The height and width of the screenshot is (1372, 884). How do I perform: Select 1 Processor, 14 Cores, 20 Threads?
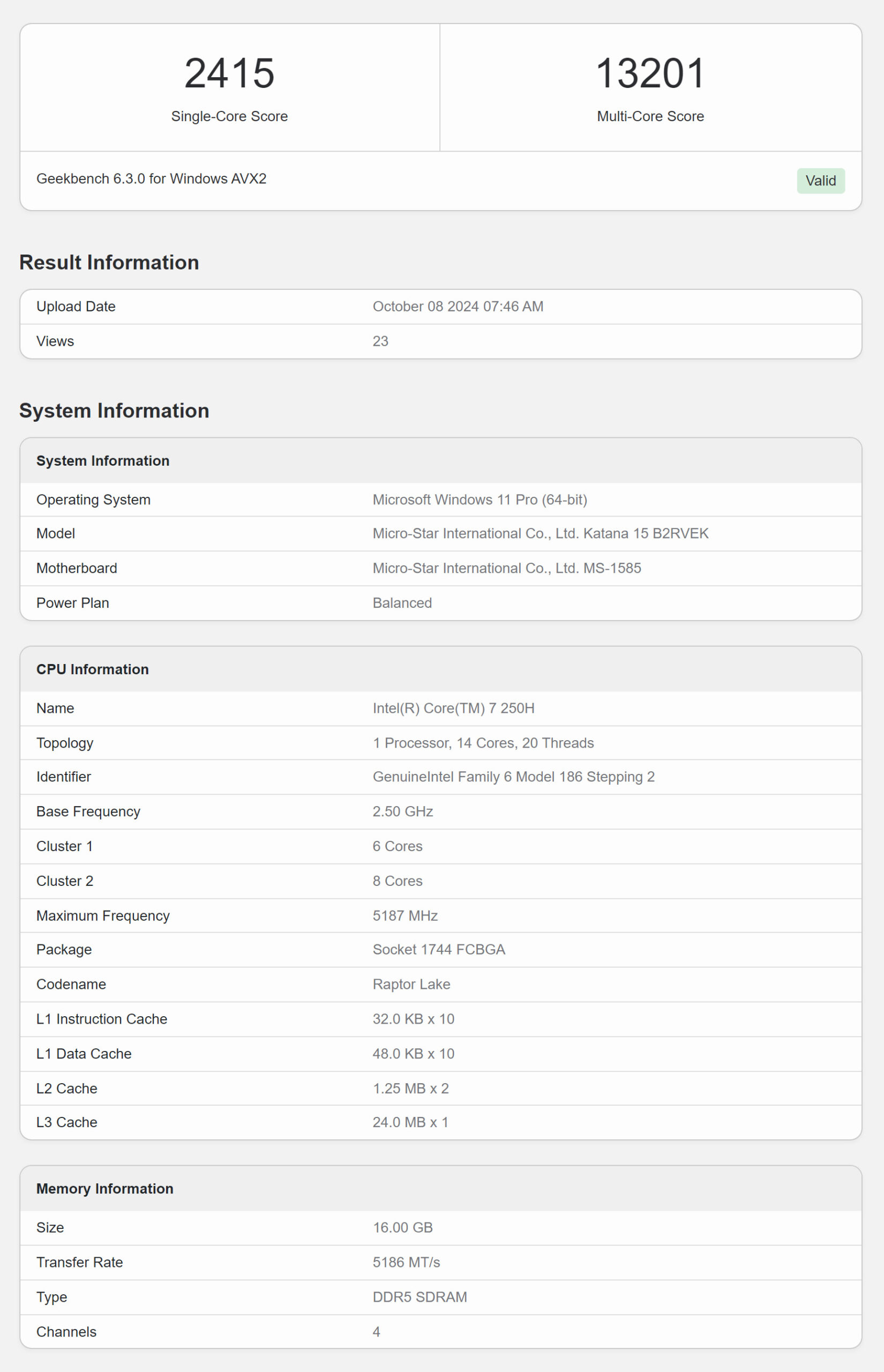click(x=483, y=743)
